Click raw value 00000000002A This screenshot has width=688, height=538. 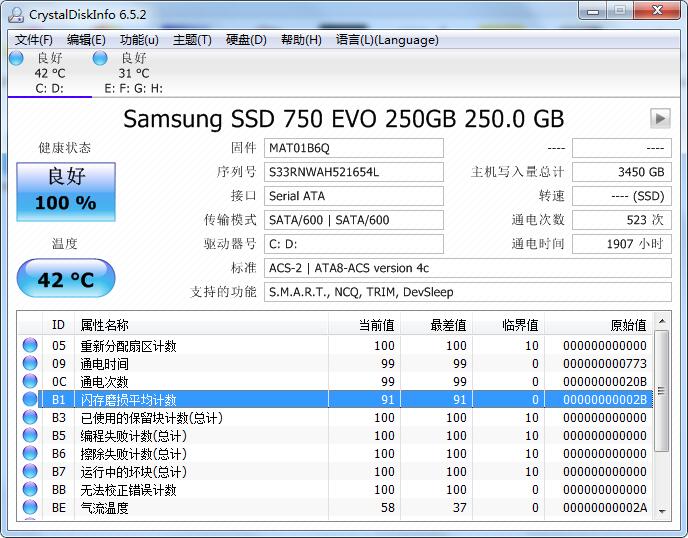(x=605, y=507)
